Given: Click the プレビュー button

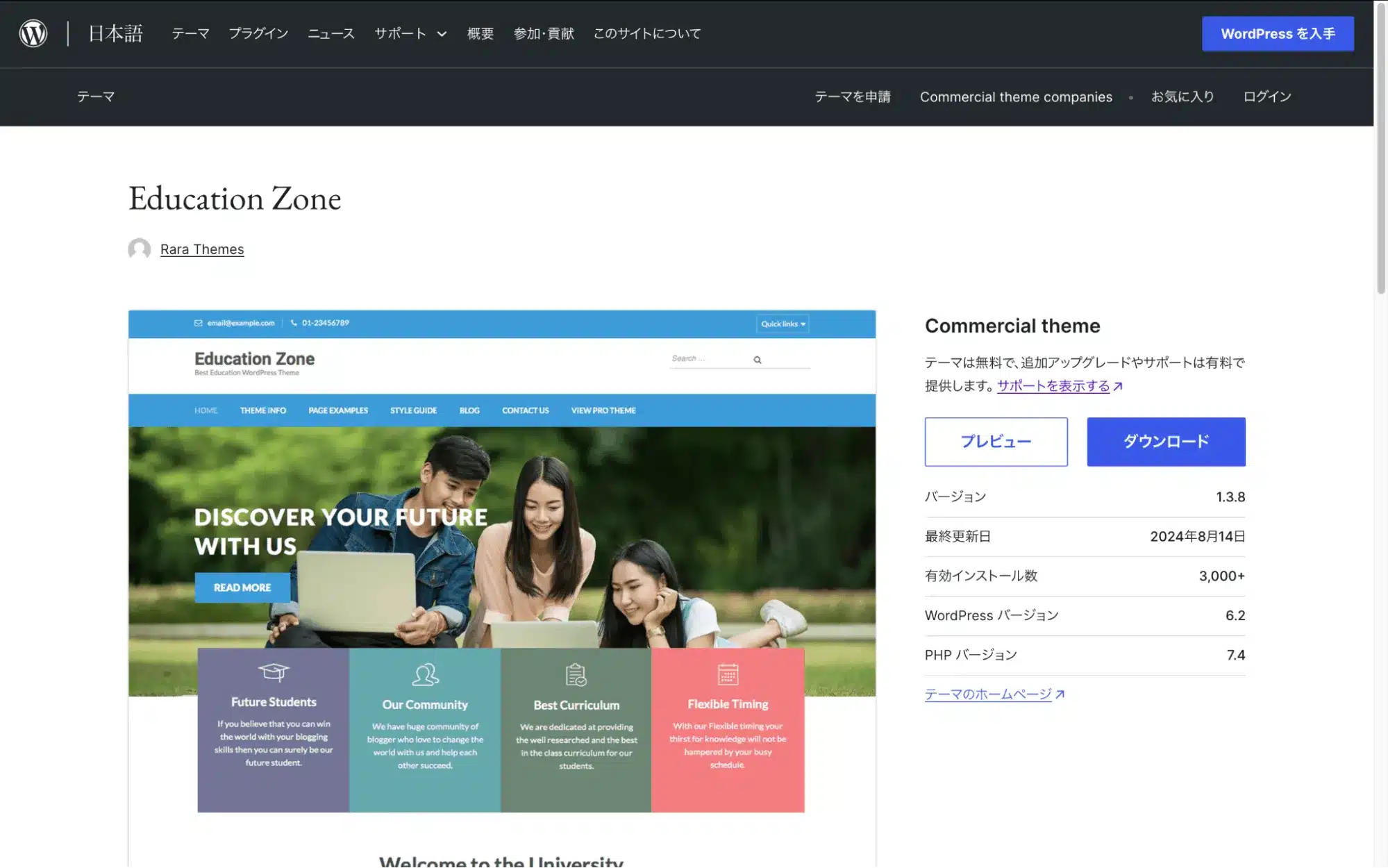Looking at the screenshot, I should pyautogui.click(x=996, y=442).
